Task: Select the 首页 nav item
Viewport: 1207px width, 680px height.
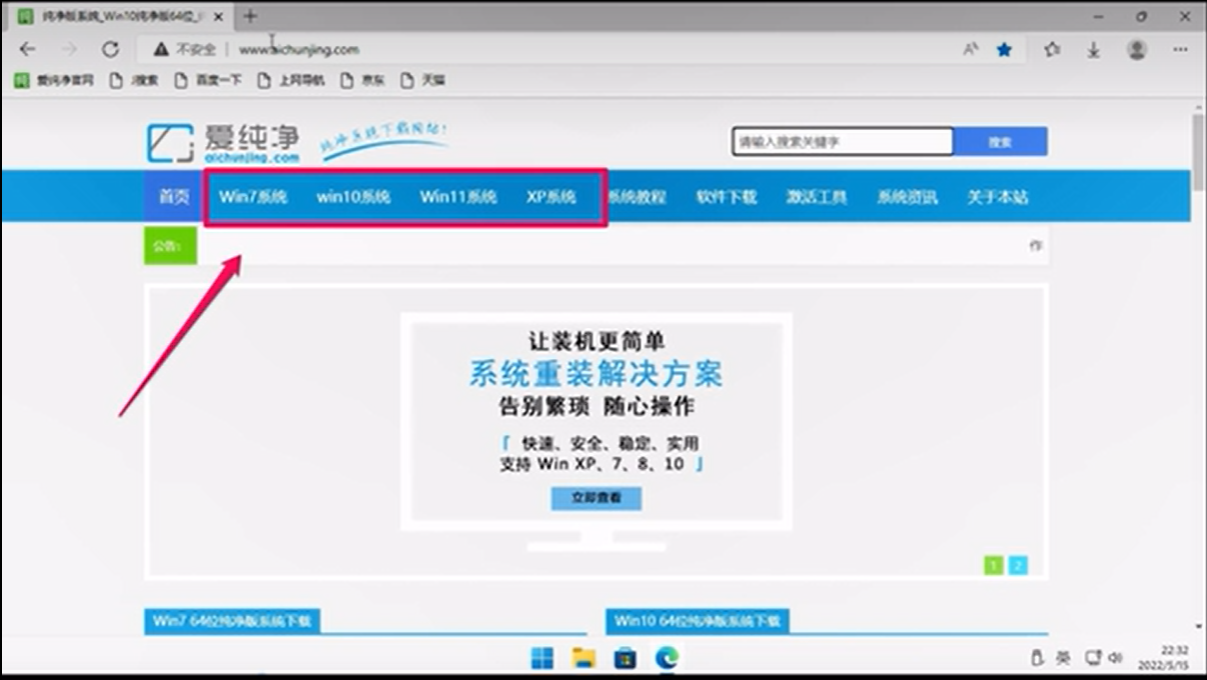Action: coord(174,197)
